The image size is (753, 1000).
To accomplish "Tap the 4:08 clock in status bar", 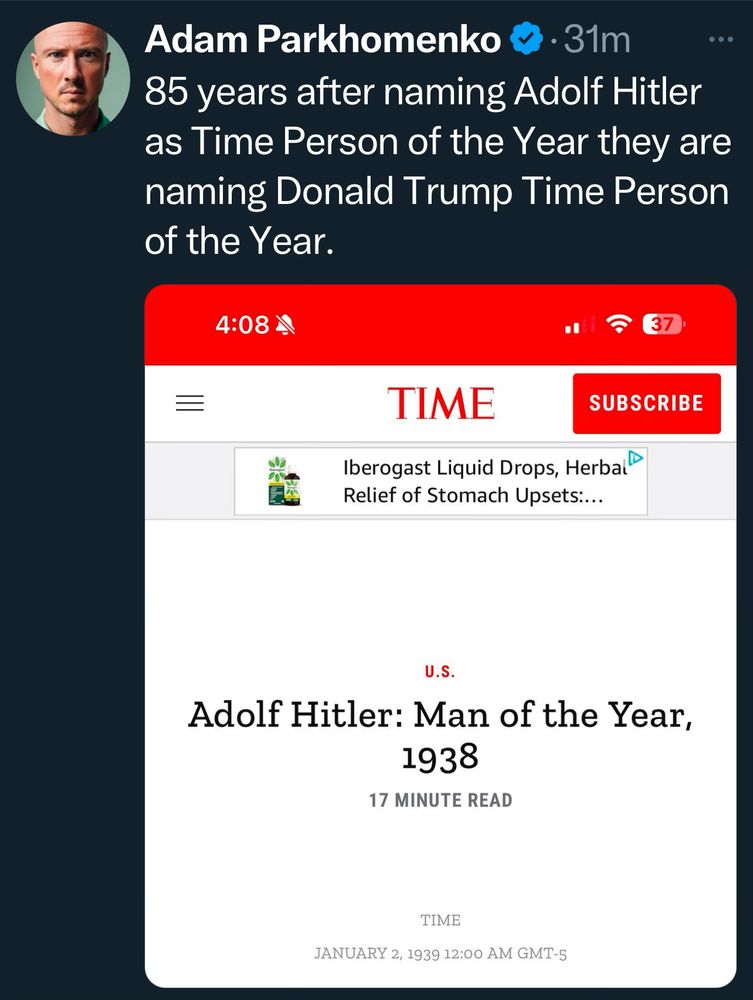I will pyautogui.click(x=242, y=325).
